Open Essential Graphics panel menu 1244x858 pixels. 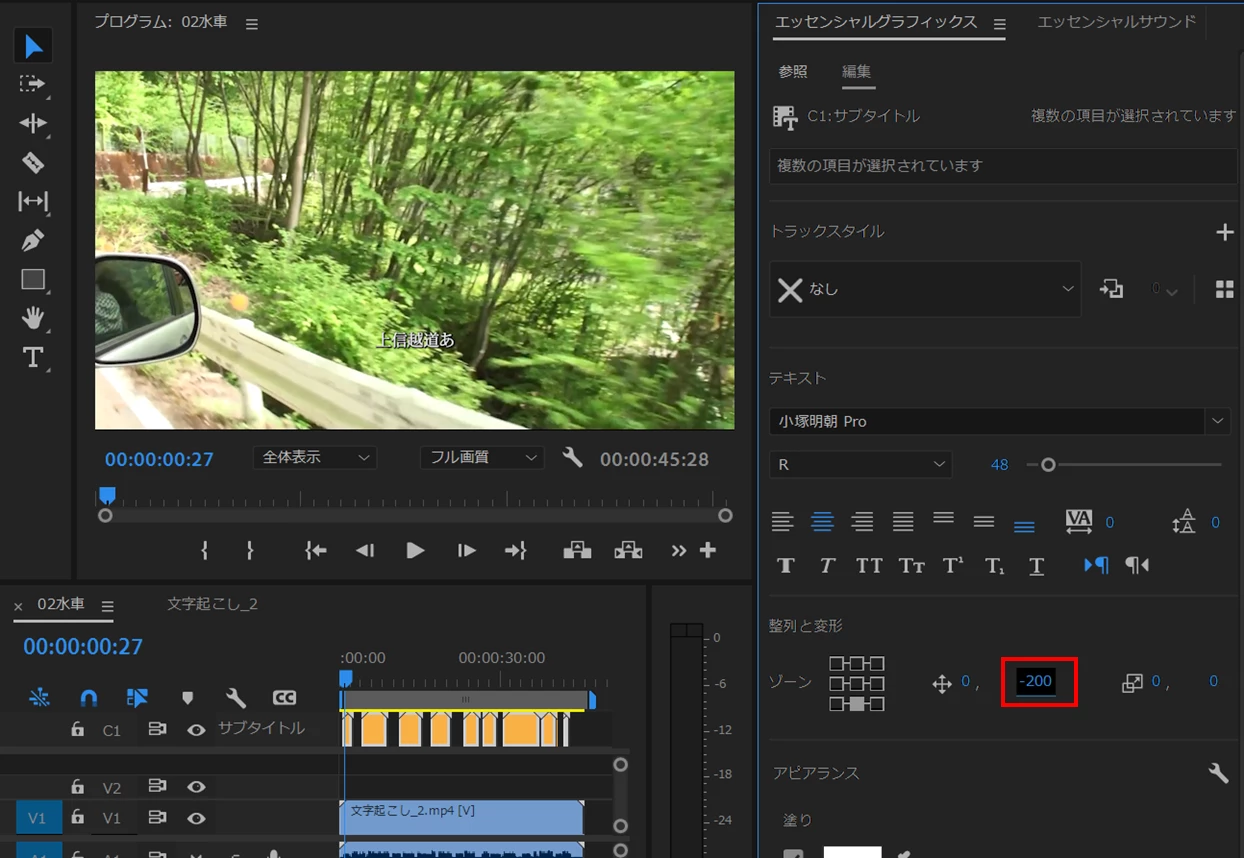click(x=999, y=24)
